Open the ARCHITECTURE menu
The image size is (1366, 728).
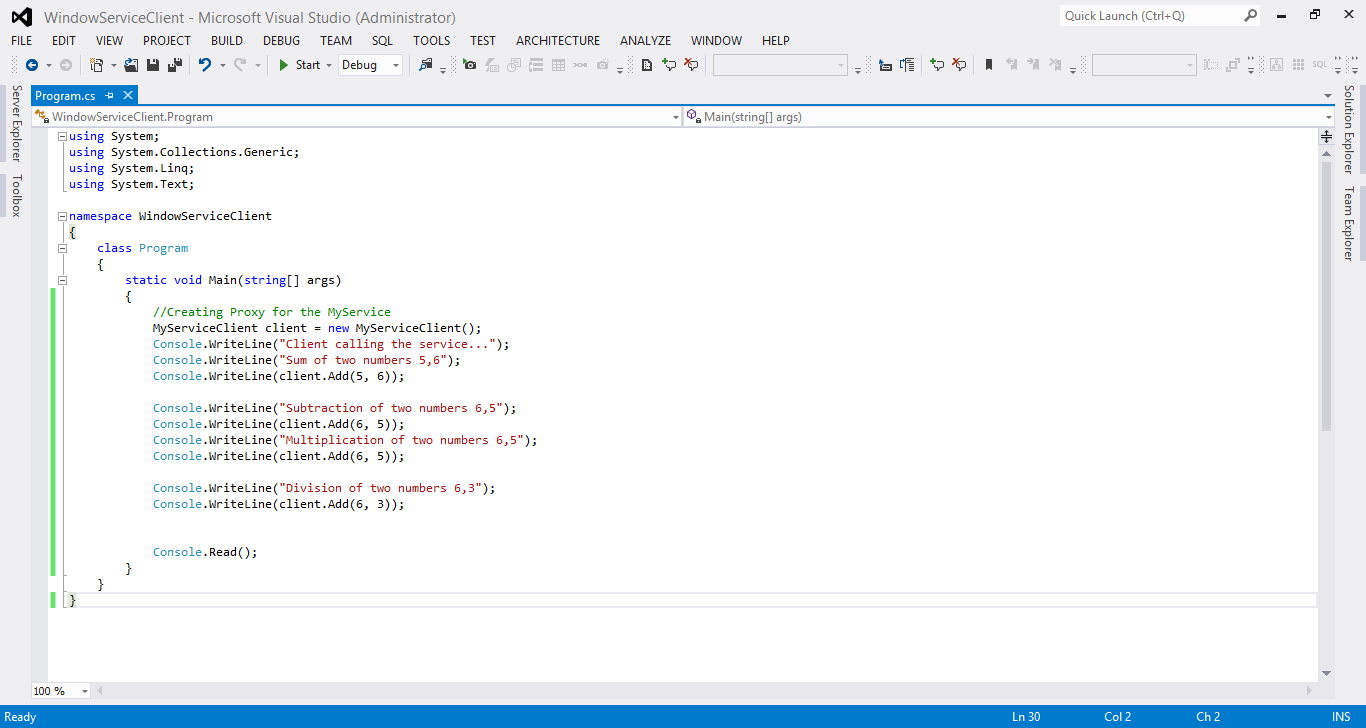click(558, 41)
